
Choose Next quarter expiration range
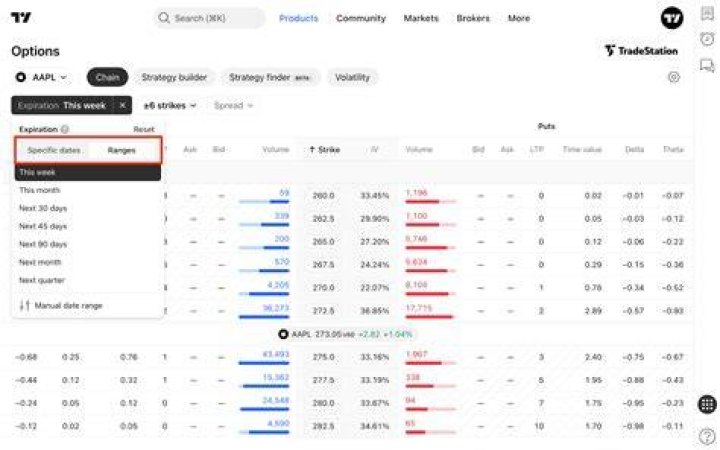tap(88, 280)
